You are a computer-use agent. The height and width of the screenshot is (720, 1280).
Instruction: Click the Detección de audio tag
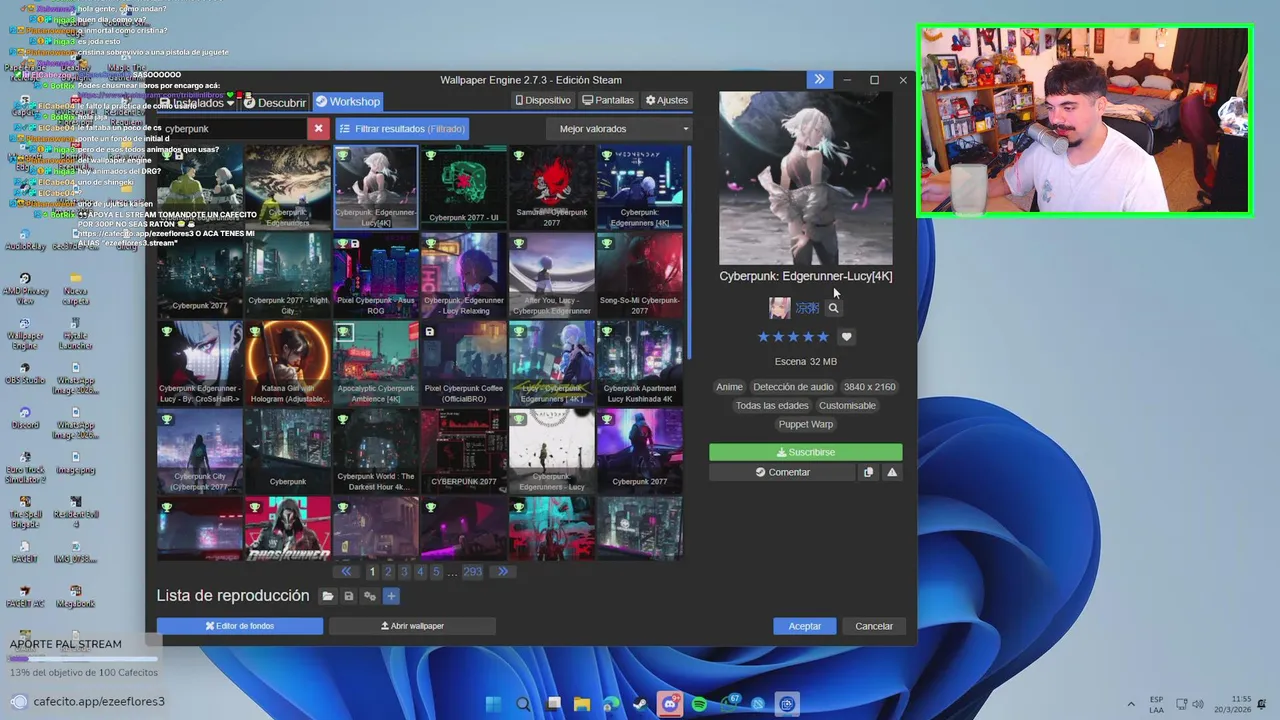[793, 387]
